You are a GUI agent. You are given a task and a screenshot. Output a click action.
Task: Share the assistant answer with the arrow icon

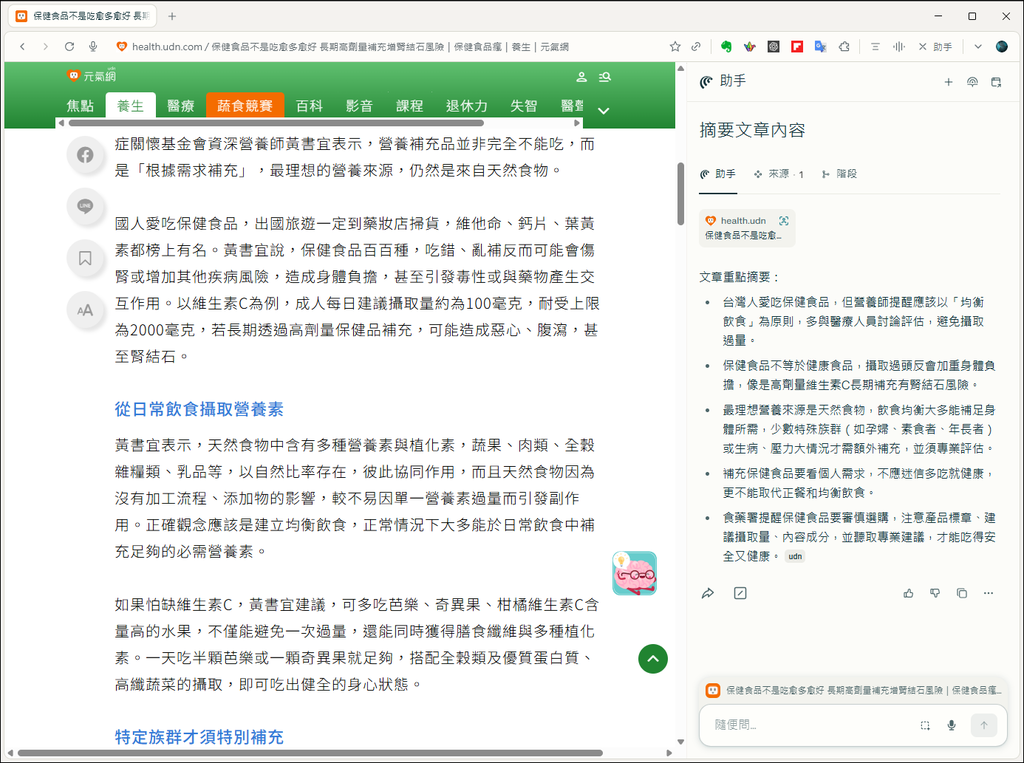707,593
